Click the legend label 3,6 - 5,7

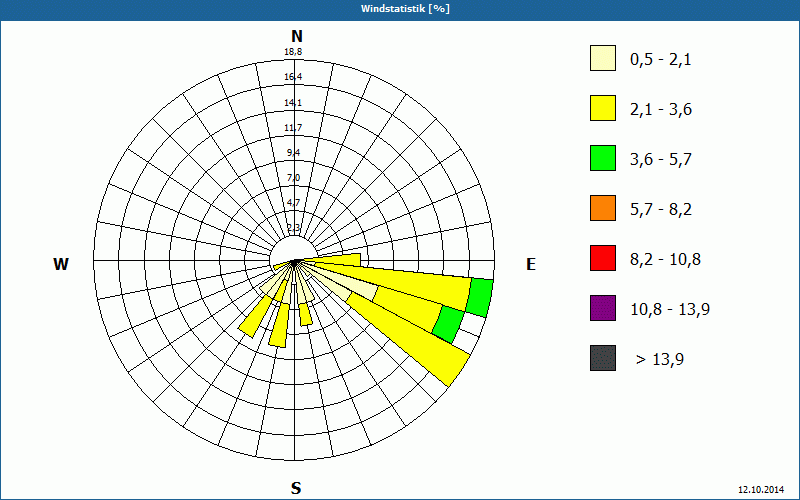pos(661,160)
